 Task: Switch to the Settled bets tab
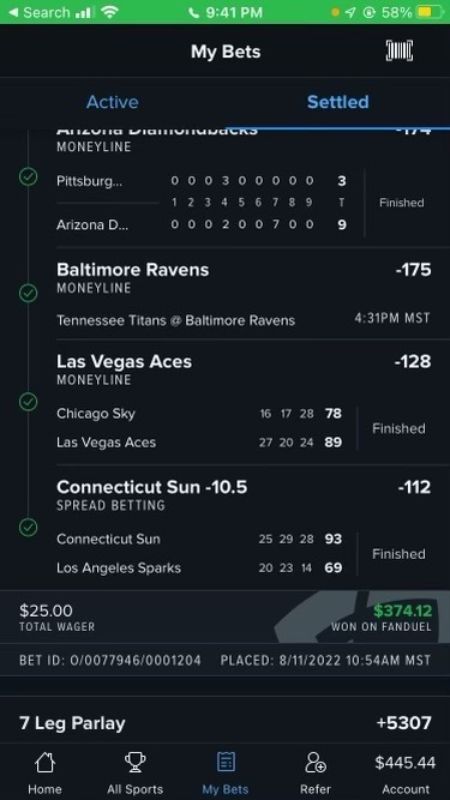click(x=338, y=102)
